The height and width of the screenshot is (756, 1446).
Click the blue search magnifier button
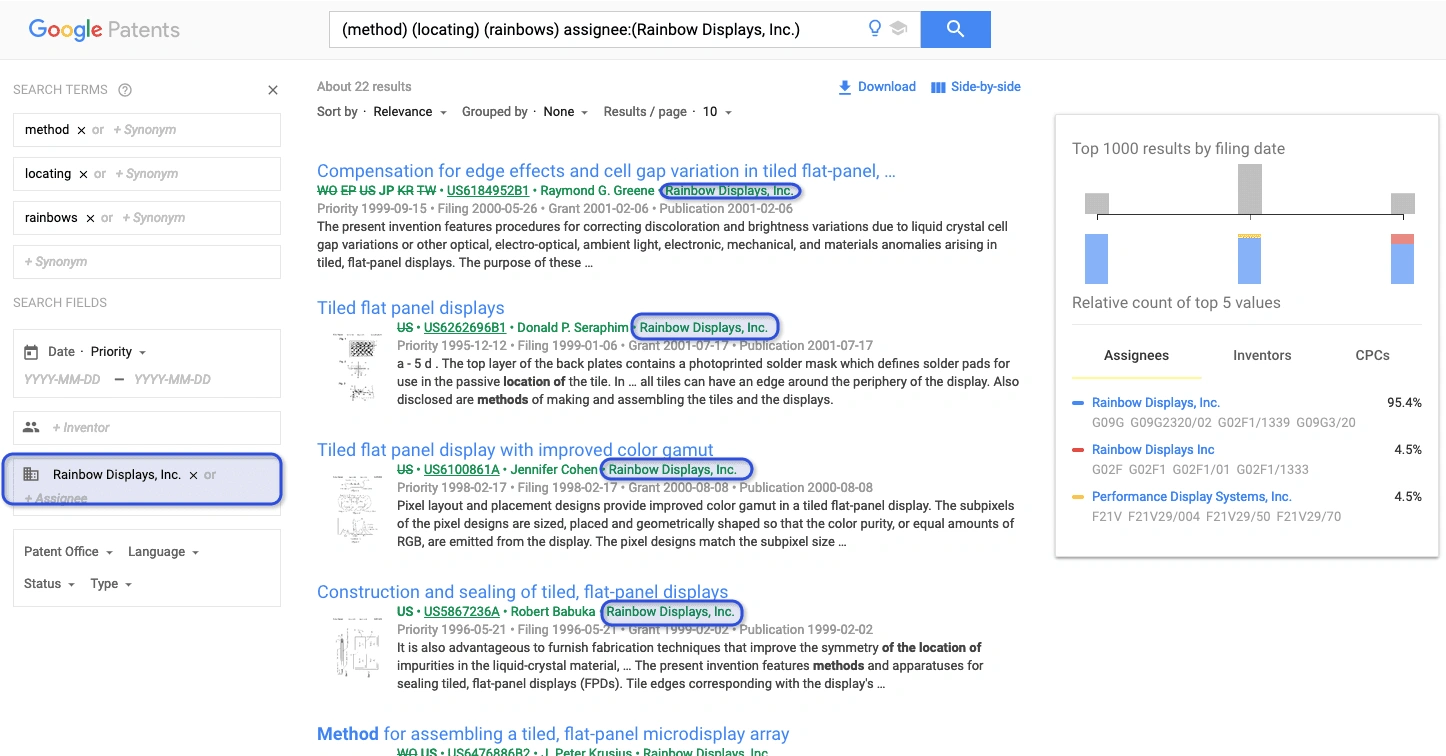tap(955, 29)
